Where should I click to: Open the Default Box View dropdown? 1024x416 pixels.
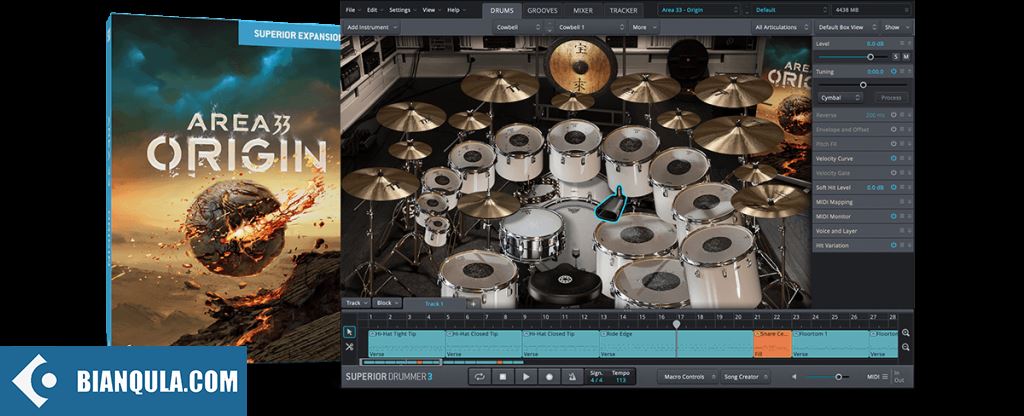tap(845, 27)
